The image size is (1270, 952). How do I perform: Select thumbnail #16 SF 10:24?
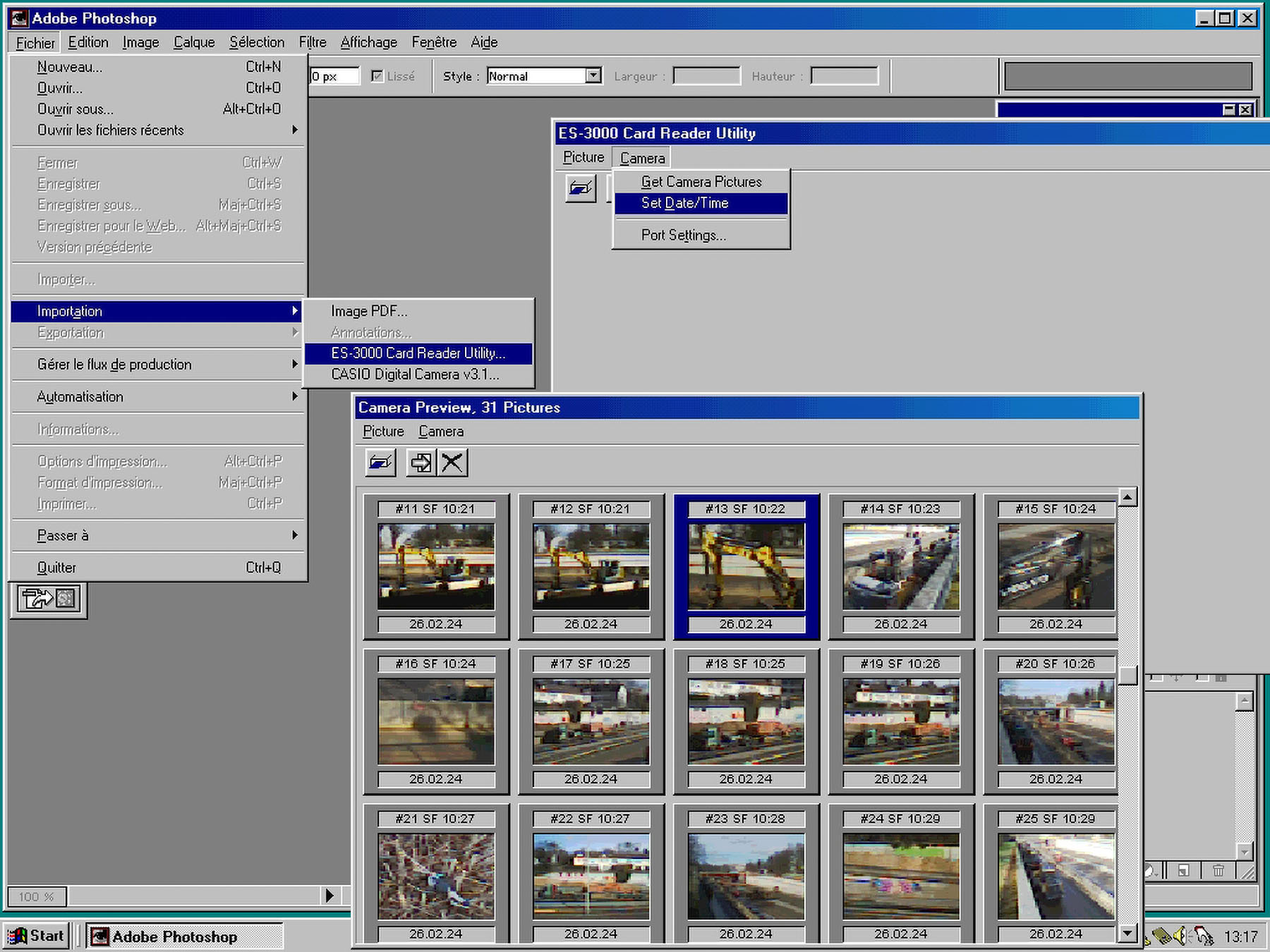[x=436, y=721]
